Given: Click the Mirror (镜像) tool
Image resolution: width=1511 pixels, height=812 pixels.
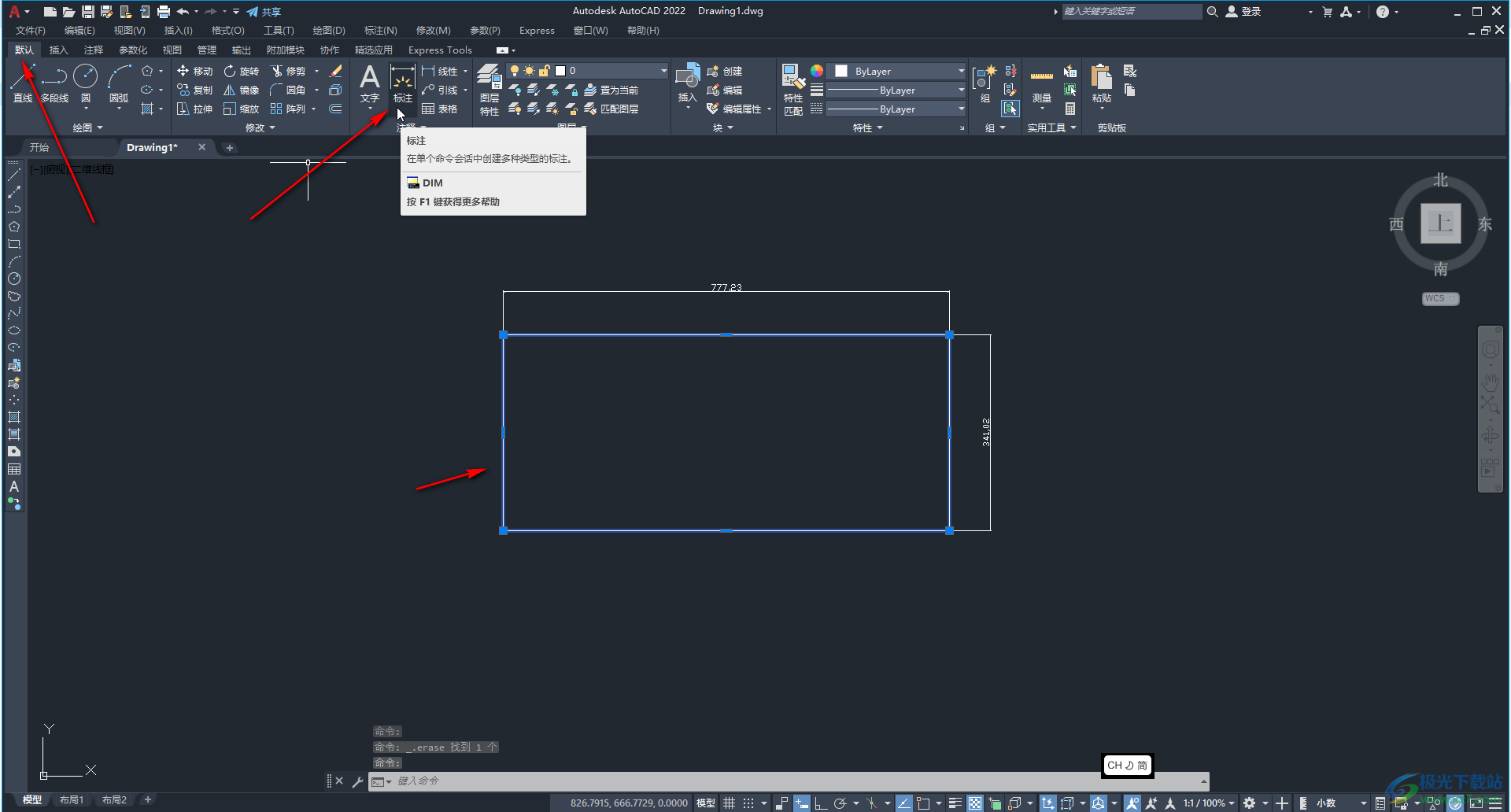Looking at the screenshot, I should click(241, 90).
